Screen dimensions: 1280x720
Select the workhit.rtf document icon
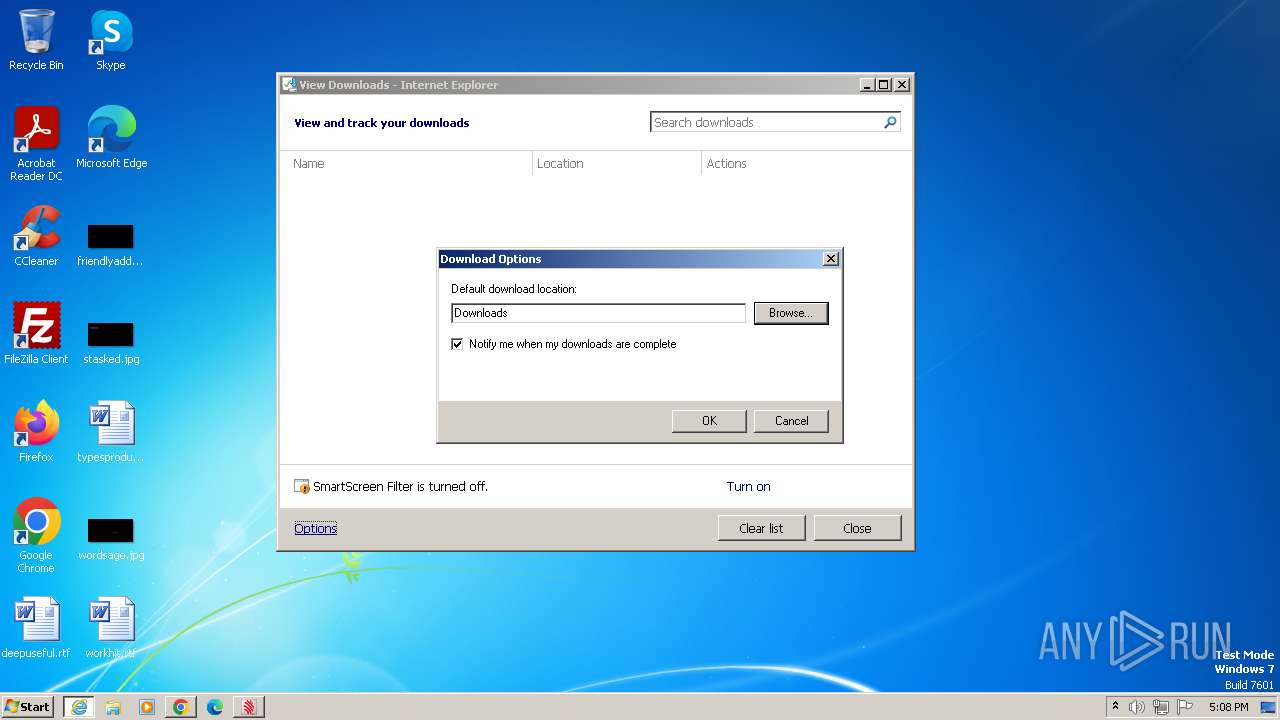pos(110,628)
